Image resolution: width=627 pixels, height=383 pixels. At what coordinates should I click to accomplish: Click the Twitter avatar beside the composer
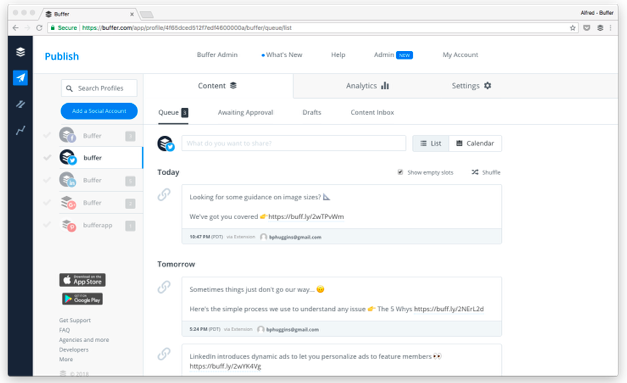click(x=166, y=143)
